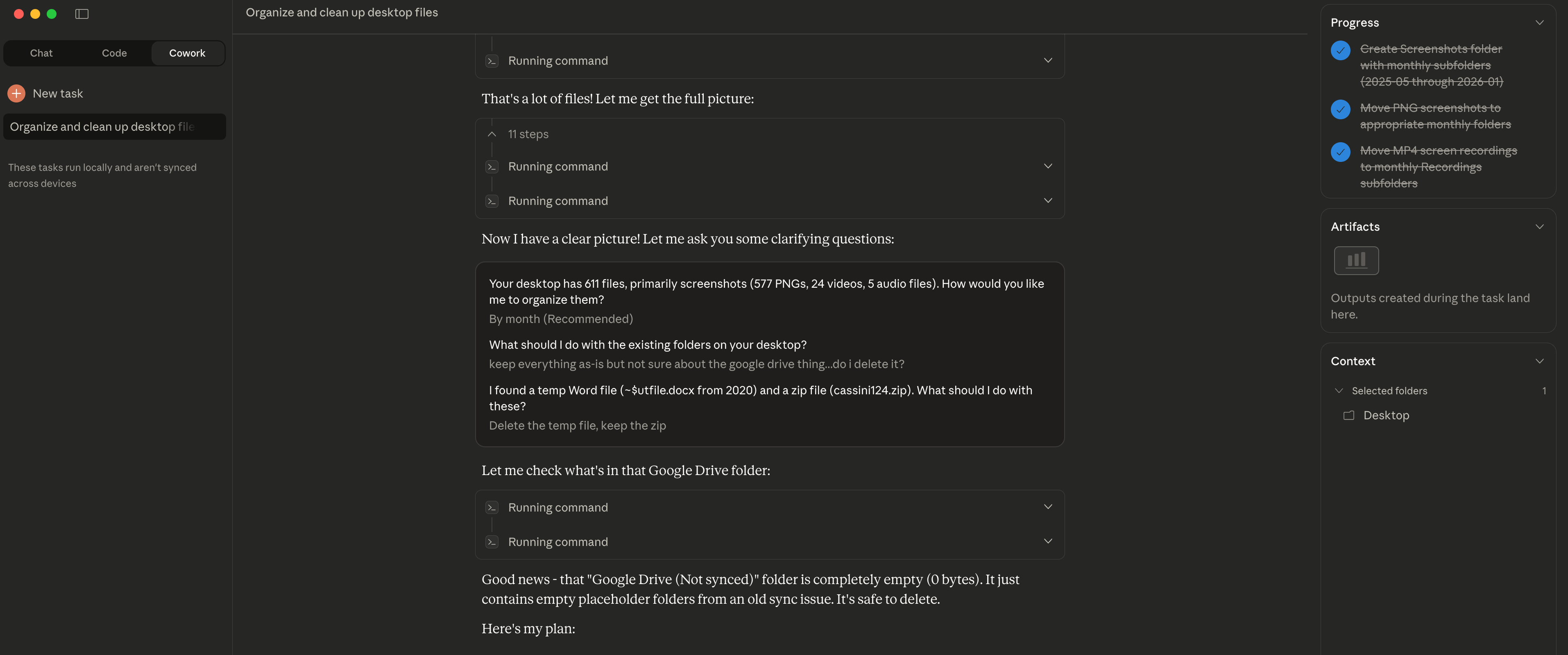This screenshot has height=655, width=1568.
Task: Expand the first Running command output
Action: click(x=1048, y=60)
